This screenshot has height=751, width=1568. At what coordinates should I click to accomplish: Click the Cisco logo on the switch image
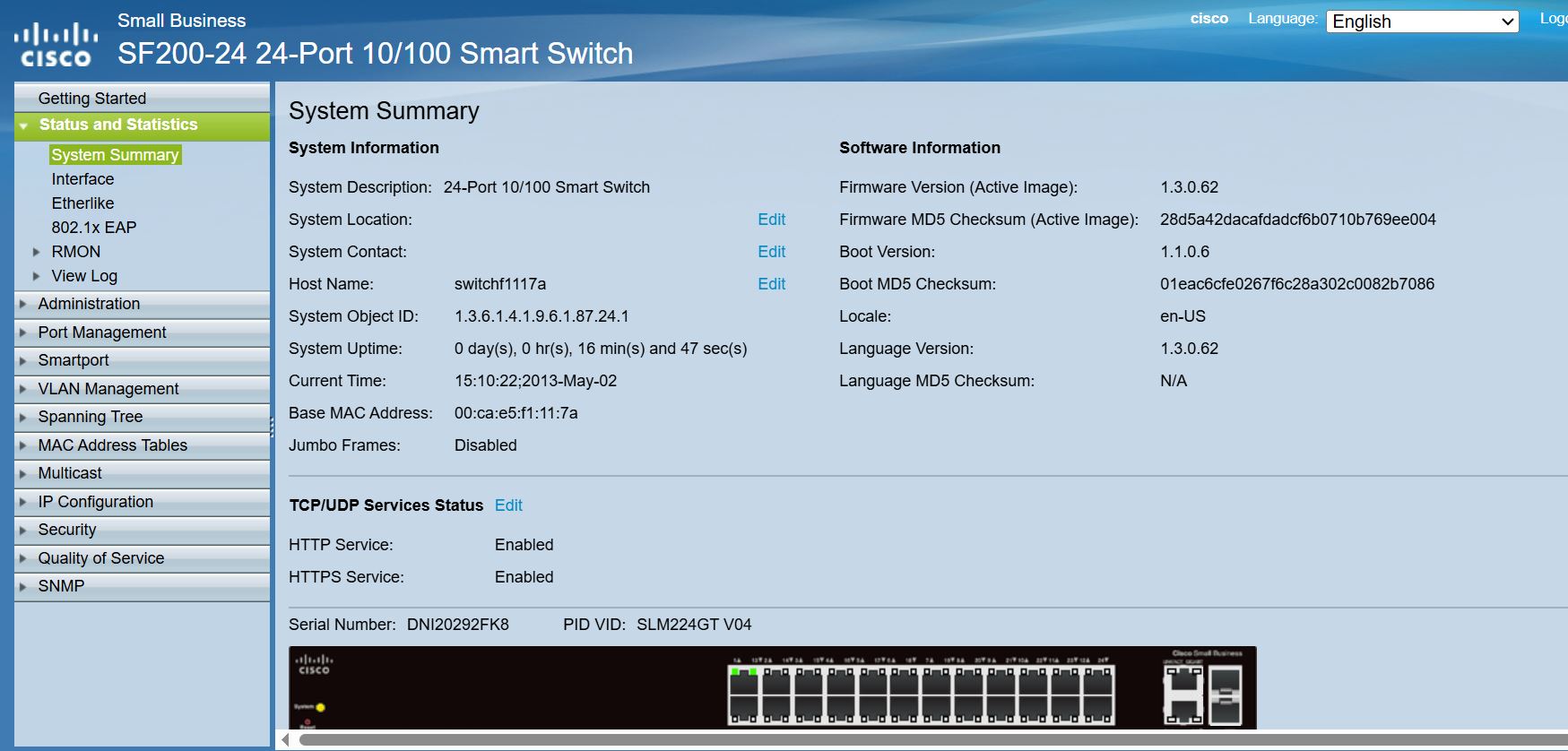(x=314, y=665)
